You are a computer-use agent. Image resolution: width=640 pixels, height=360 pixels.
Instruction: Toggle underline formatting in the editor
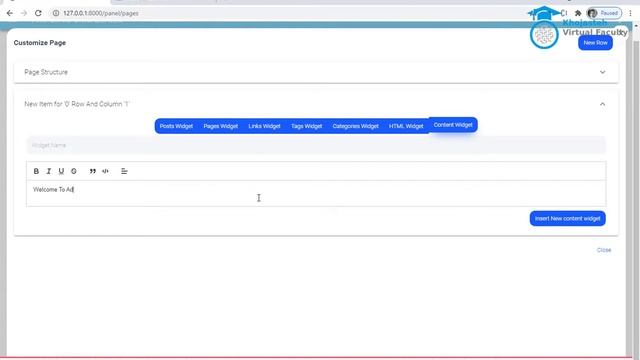61,171
